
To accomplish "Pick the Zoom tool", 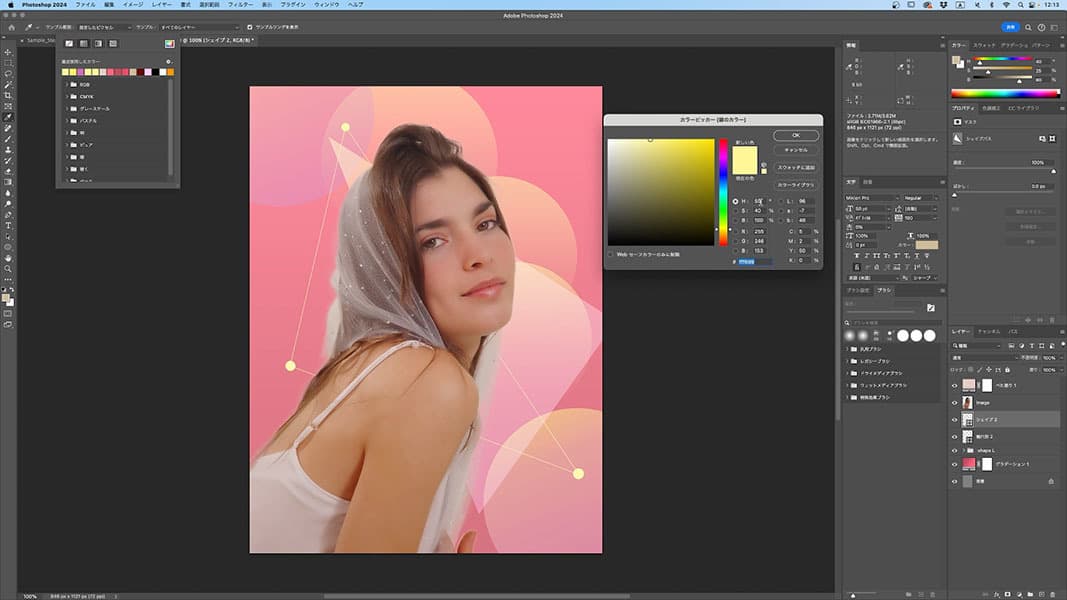I will tap(8, 269).
